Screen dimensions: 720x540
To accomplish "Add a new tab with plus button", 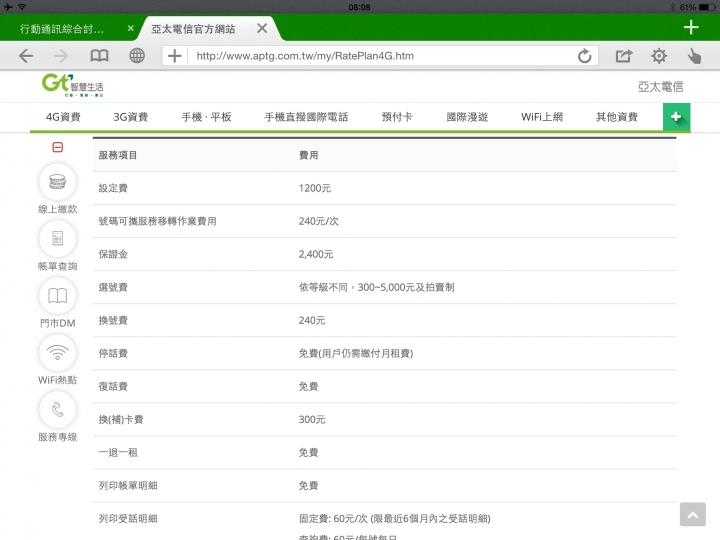I will pos(691,28).
